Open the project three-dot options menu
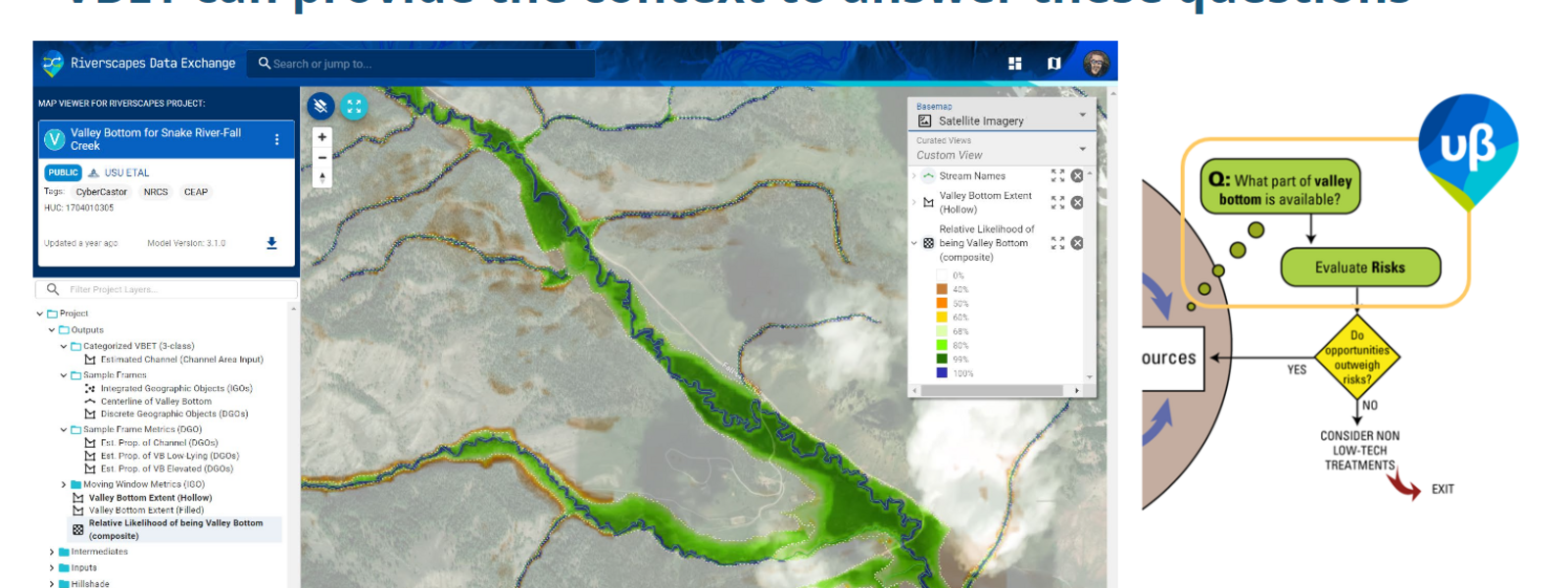The height and width of the screenshot is (588, 1568). (x=277, y=139)
